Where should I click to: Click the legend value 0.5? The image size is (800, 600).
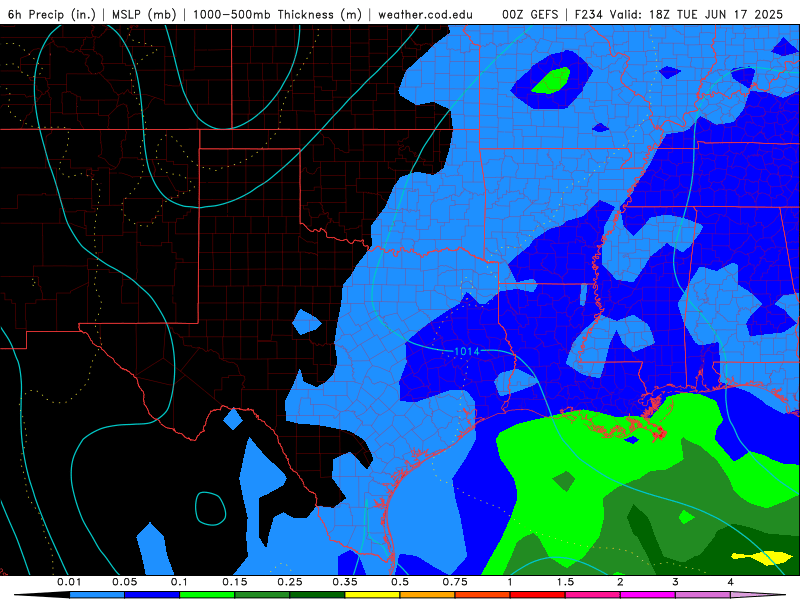(x=400, y=582)
